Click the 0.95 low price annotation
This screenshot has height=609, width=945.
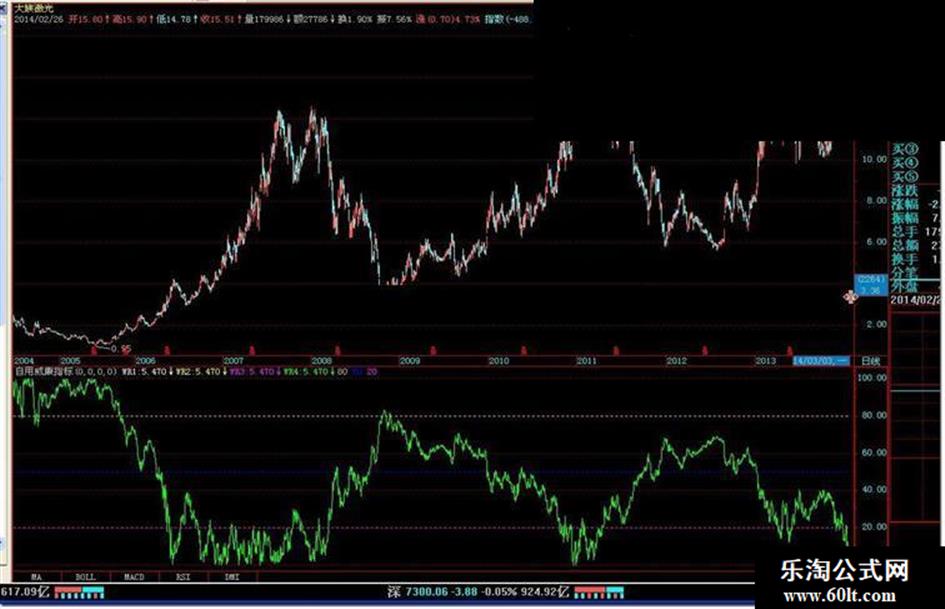pyautogui.click(x=122, y=349)
